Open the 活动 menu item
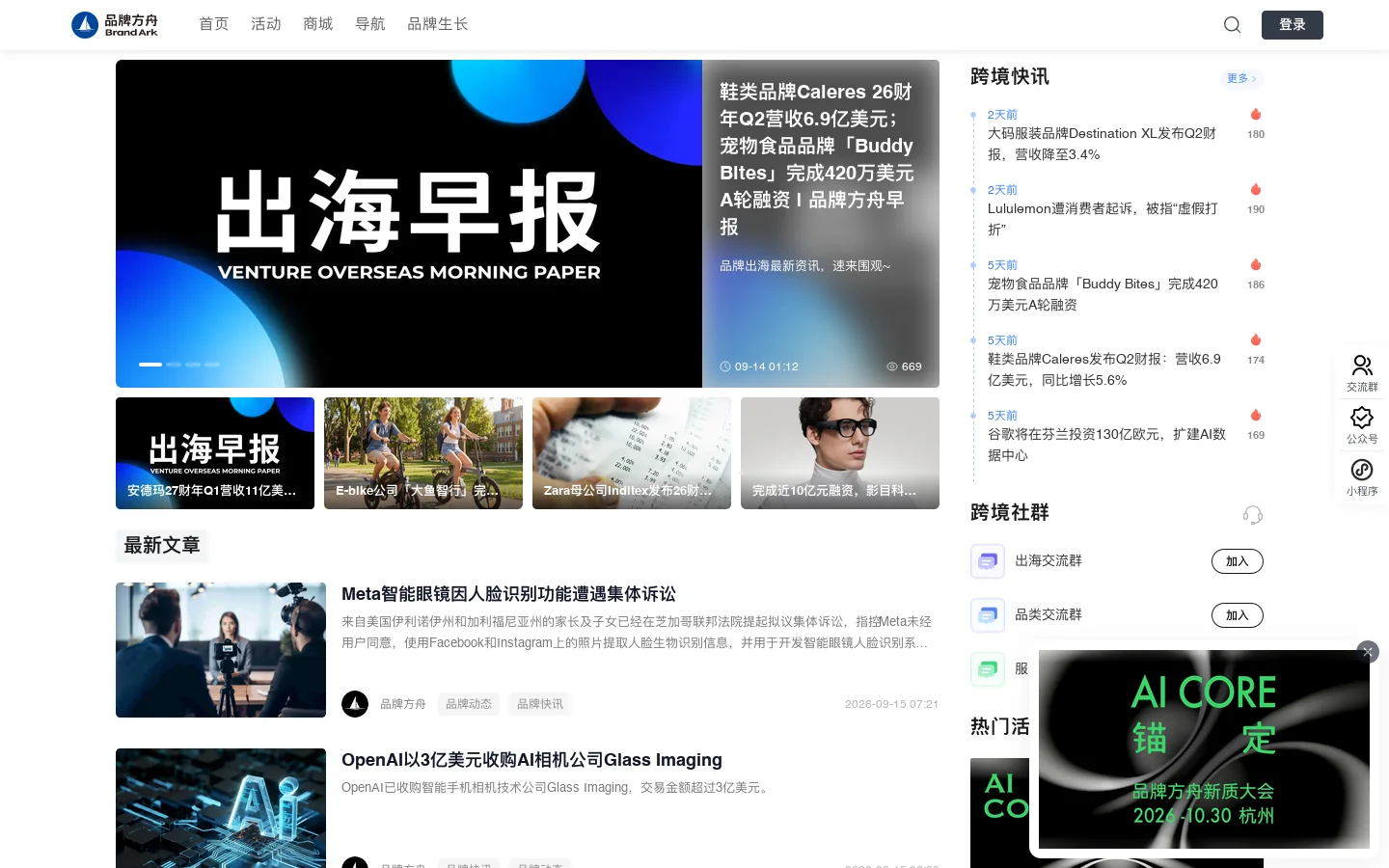Screen dimensions: 1389x868 (x=265, y=24)
